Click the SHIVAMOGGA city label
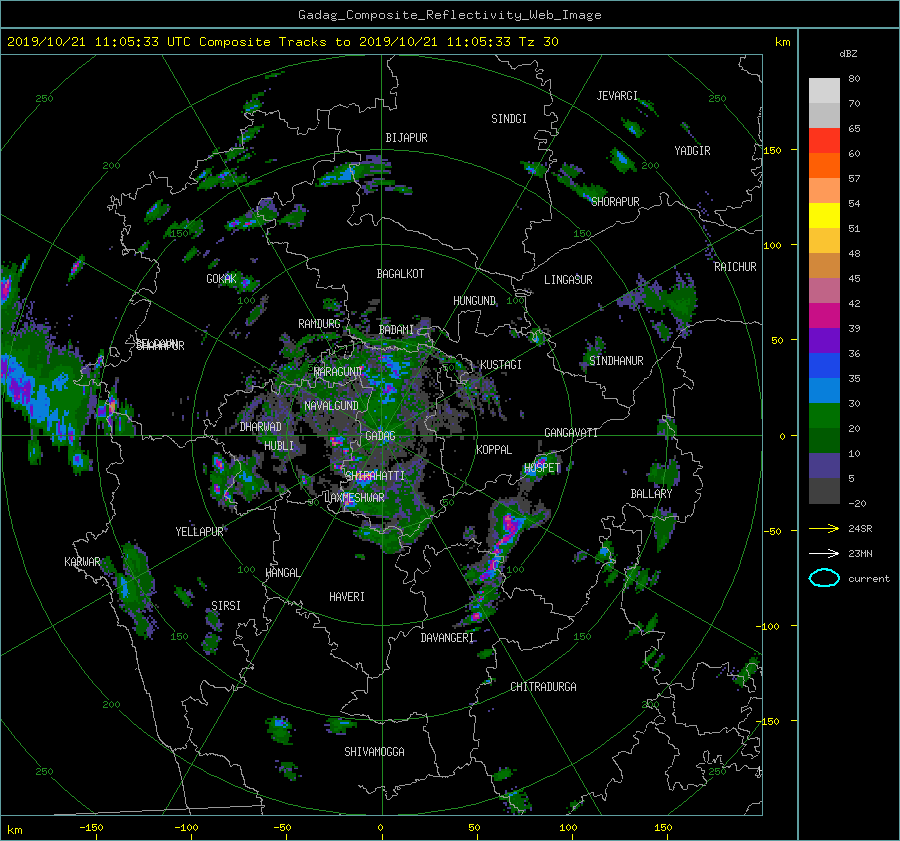Image resolution: width=900 pixels, height=841 pixels. click(374, 751)
